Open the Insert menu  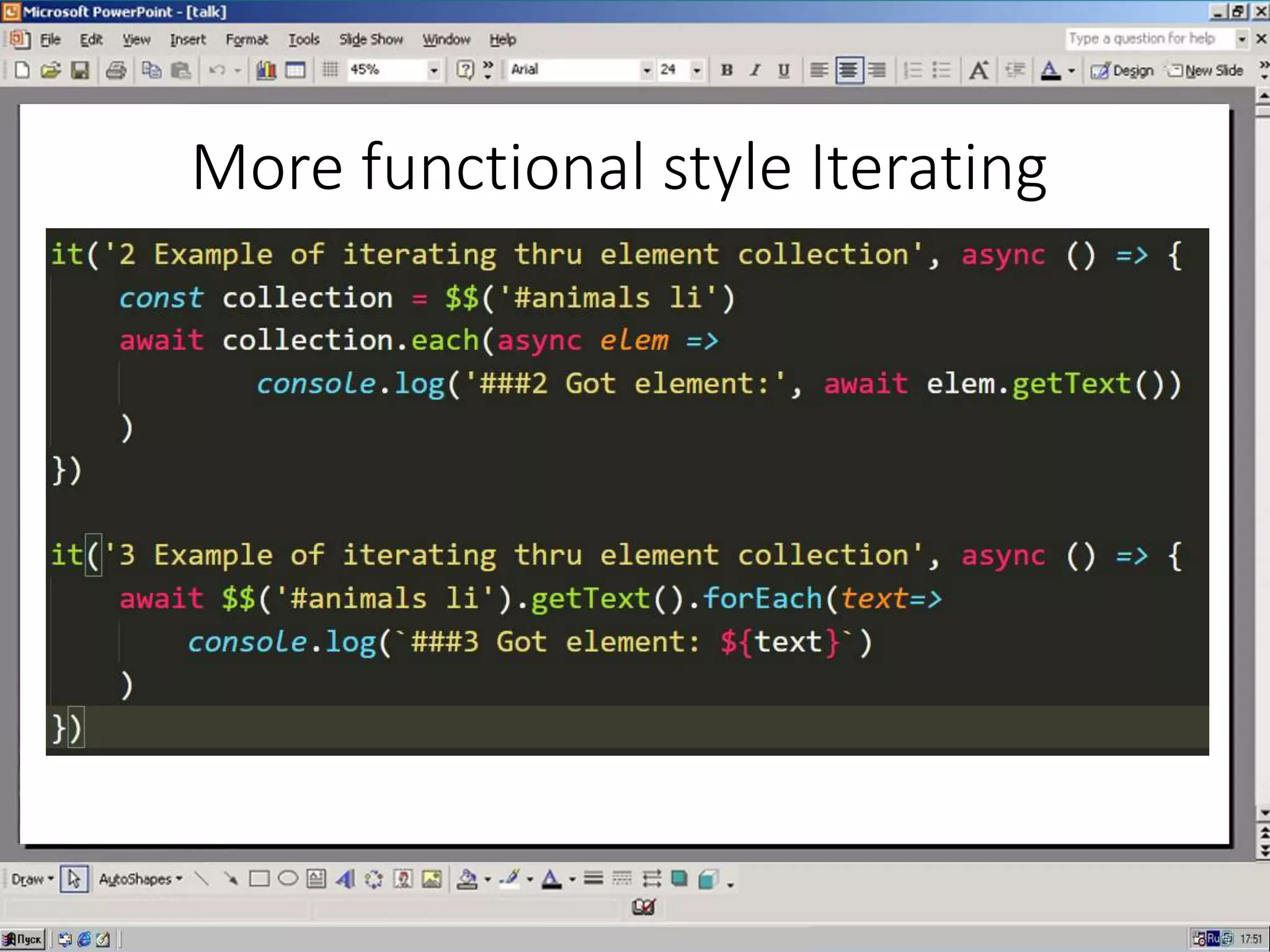pos(188,40)
